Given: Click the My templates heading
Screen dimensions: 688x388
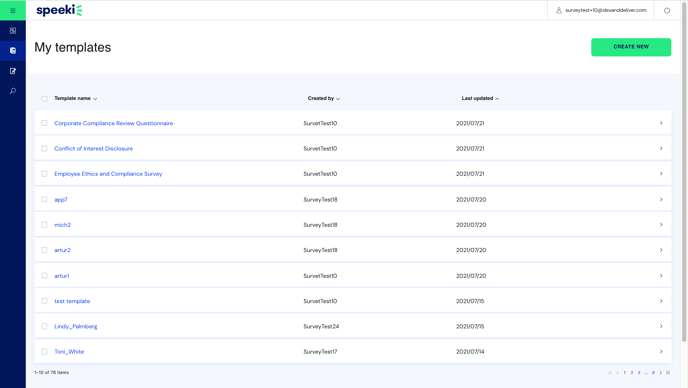Looking at the screenshot, I should (73, 47).
